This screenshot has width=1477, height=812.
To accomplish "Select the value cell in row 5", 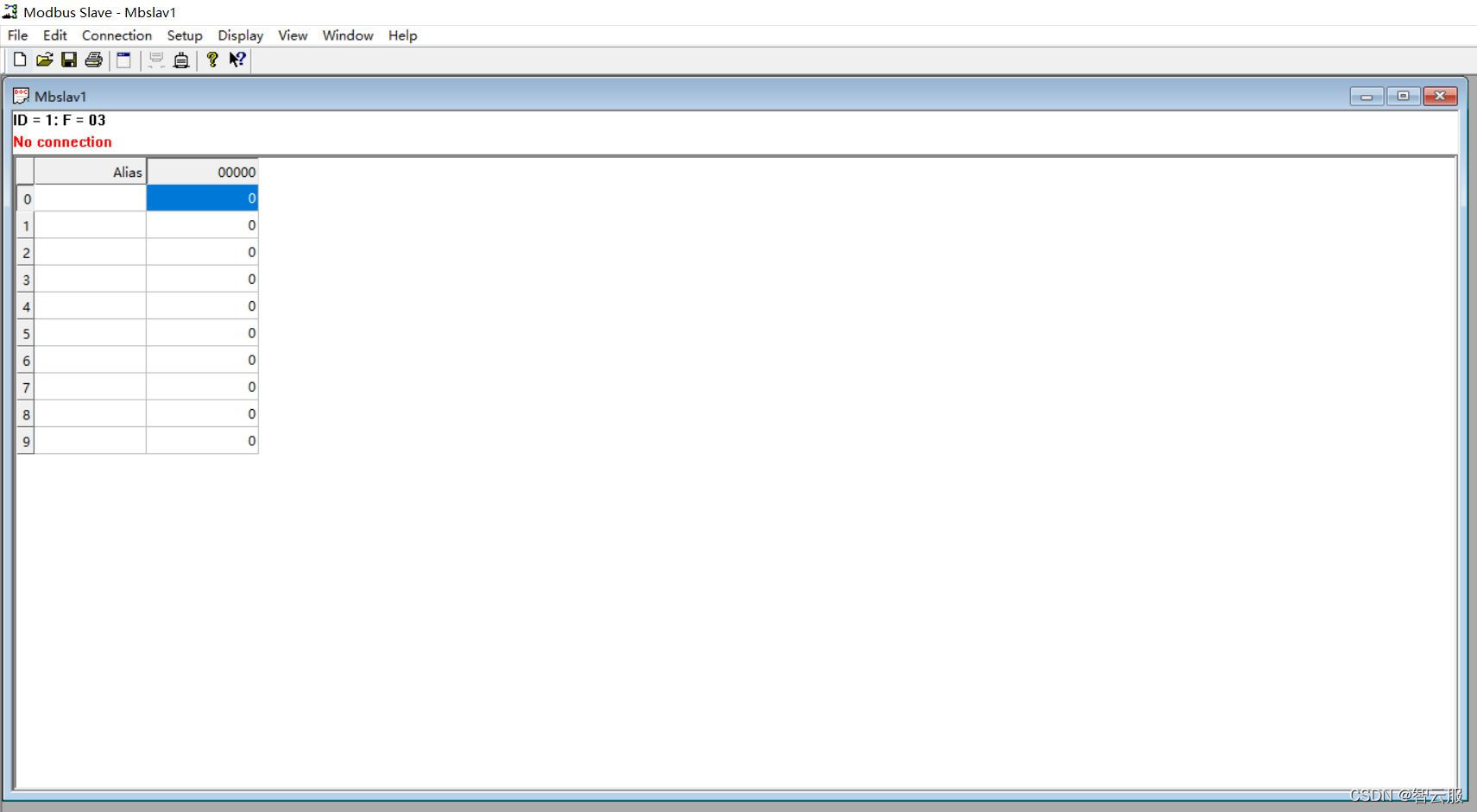I will 202,333.
